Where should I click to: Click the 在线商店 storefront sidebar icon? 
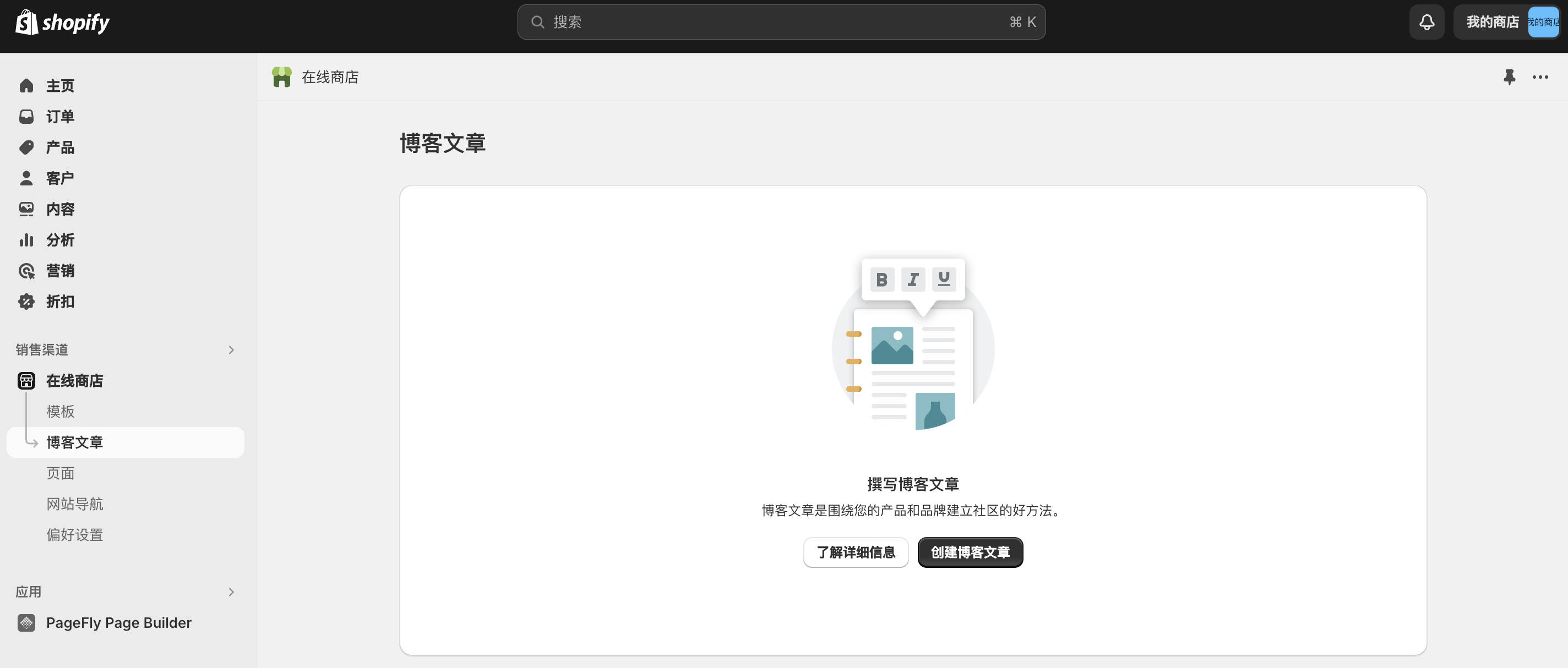click(x=26, y=381)
